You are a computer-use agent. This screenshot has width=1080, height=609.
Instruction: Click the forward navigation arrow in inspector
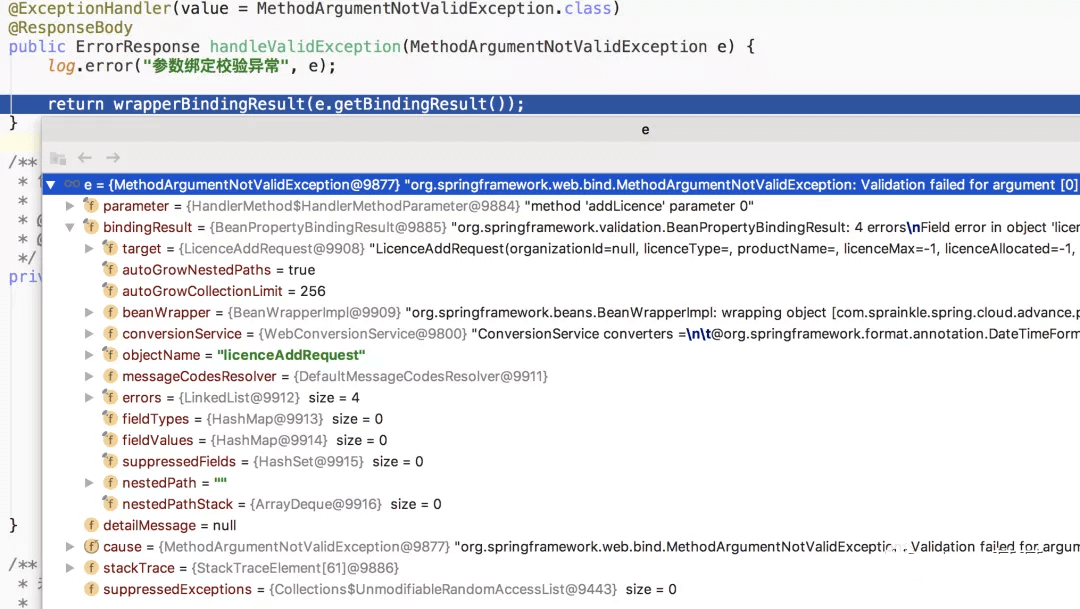pos(113,158)
